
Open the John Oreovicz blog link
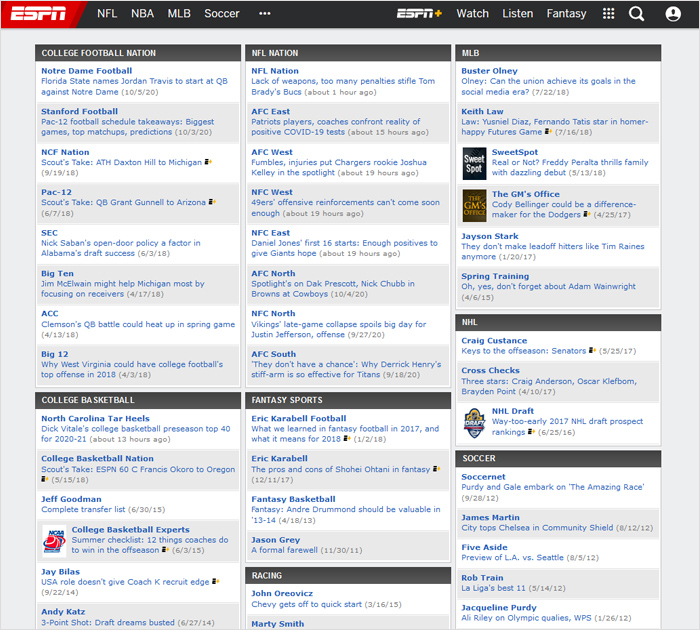[x=282, y=593]
